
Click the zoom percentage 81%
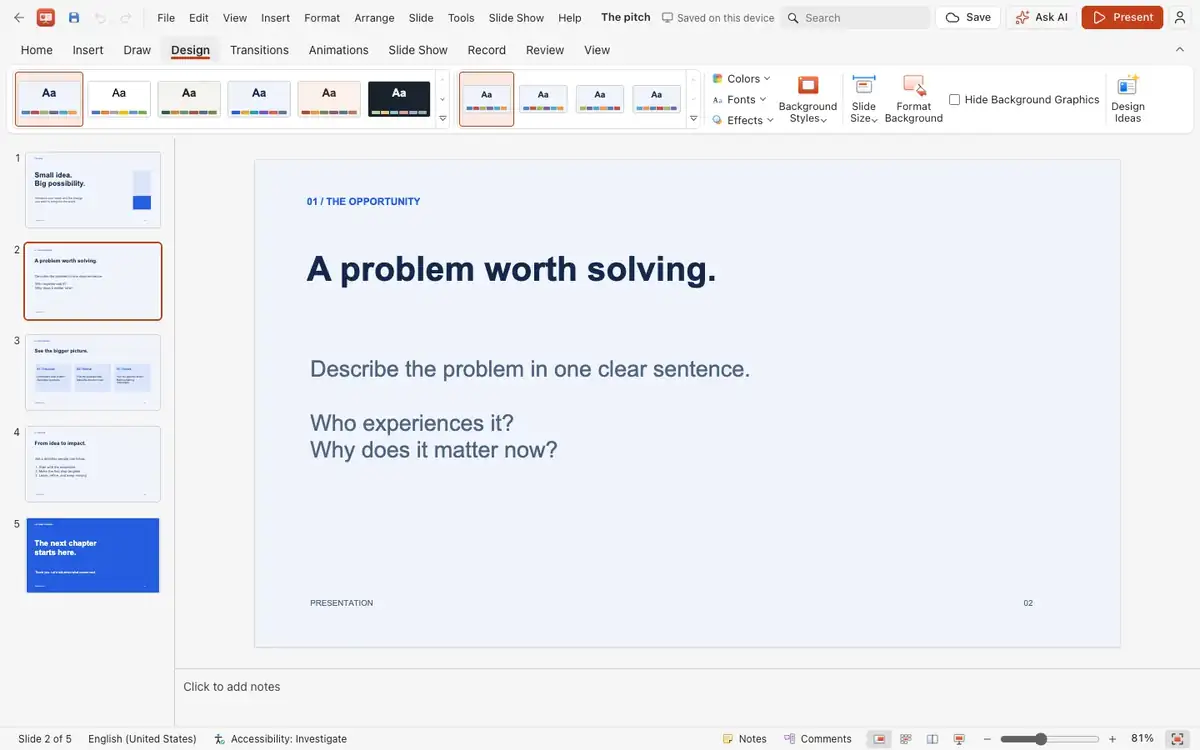pyautogui.click(x=1143, y=739)
